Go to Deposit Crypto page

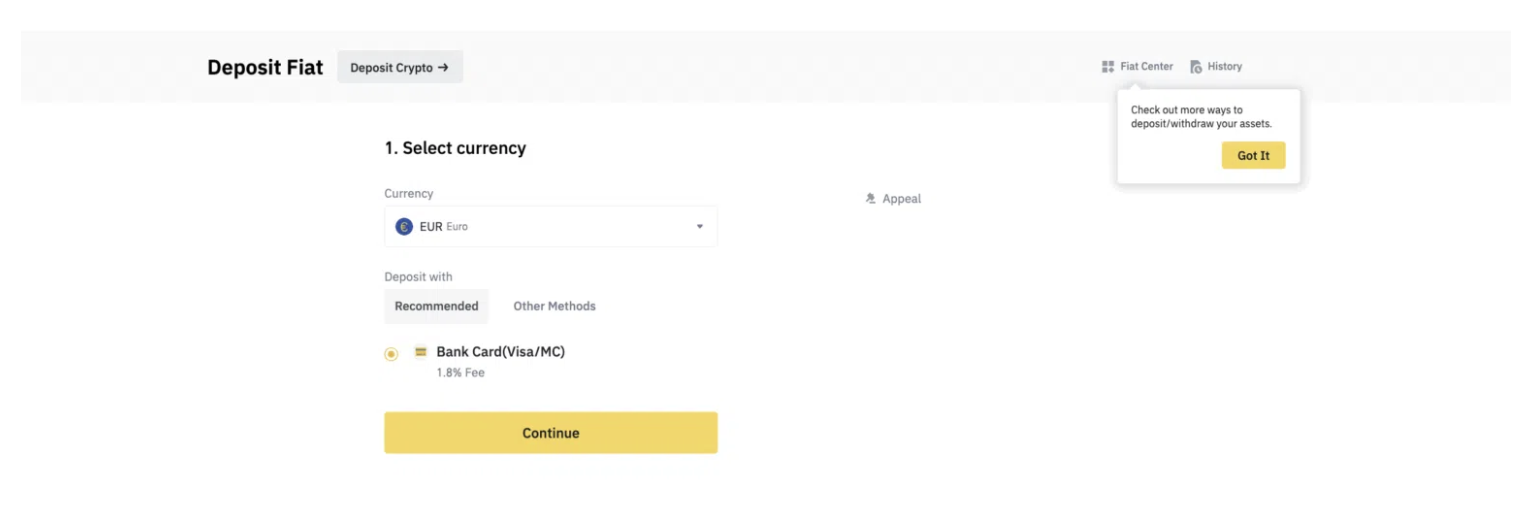pos(399,68)
